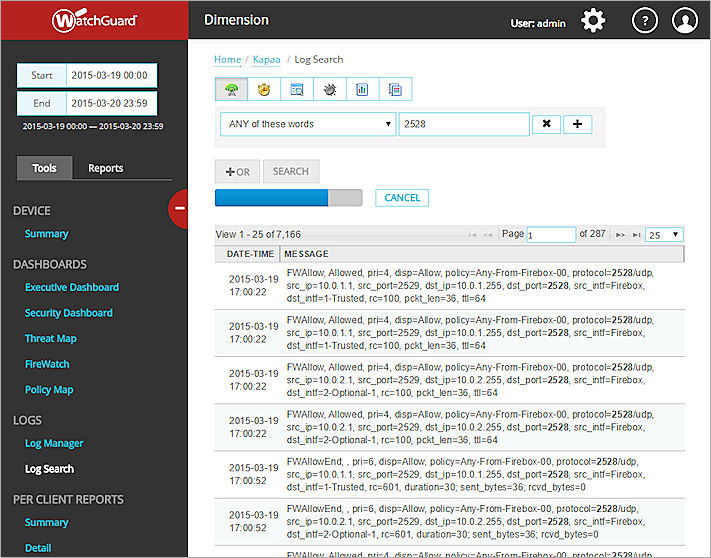Open settings via the gear icon
Screen dimensions: 711x558
(x=593, y=20)
